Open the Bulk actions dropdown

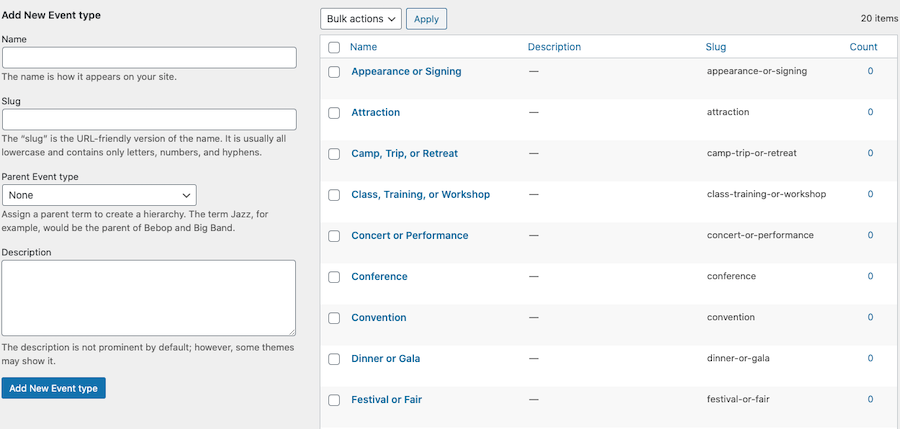(x=360, y=19)
